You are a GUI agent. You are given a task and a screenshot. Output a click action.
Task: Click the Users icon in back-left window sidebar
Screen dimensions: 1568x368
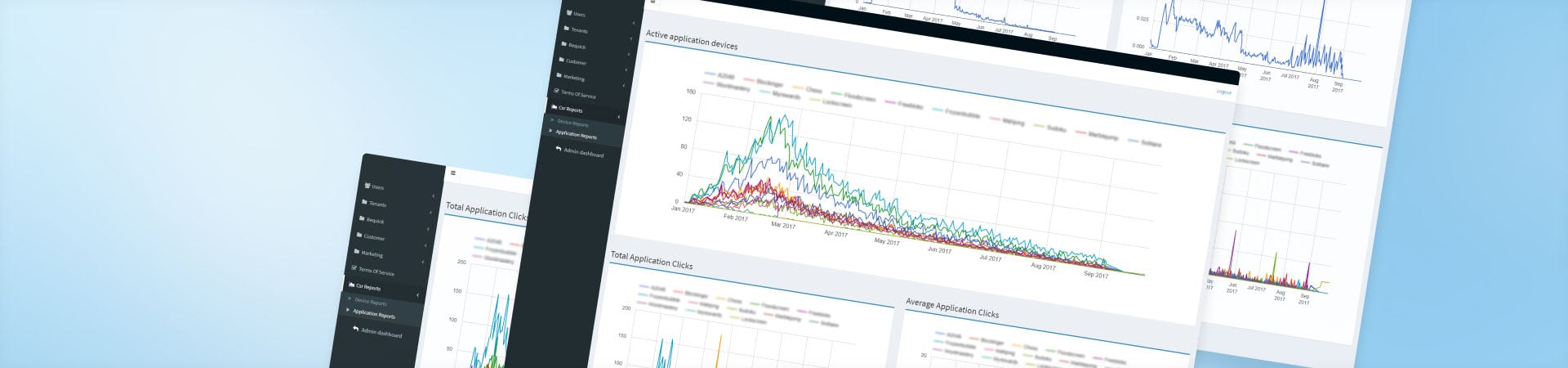[367, 186]
